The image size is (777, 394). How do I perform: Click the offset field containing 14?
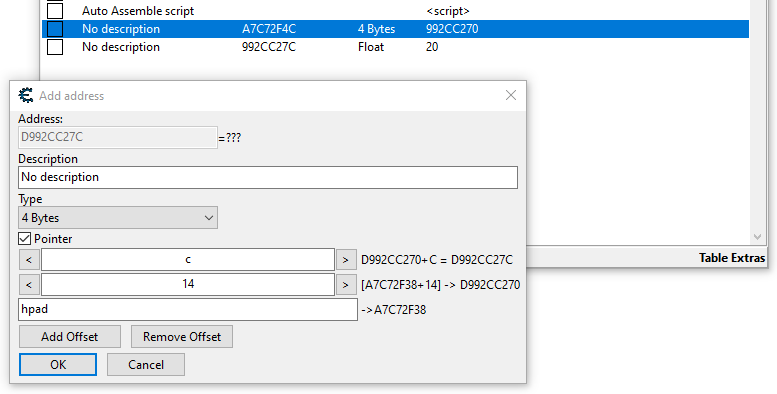tap(188, 284)
